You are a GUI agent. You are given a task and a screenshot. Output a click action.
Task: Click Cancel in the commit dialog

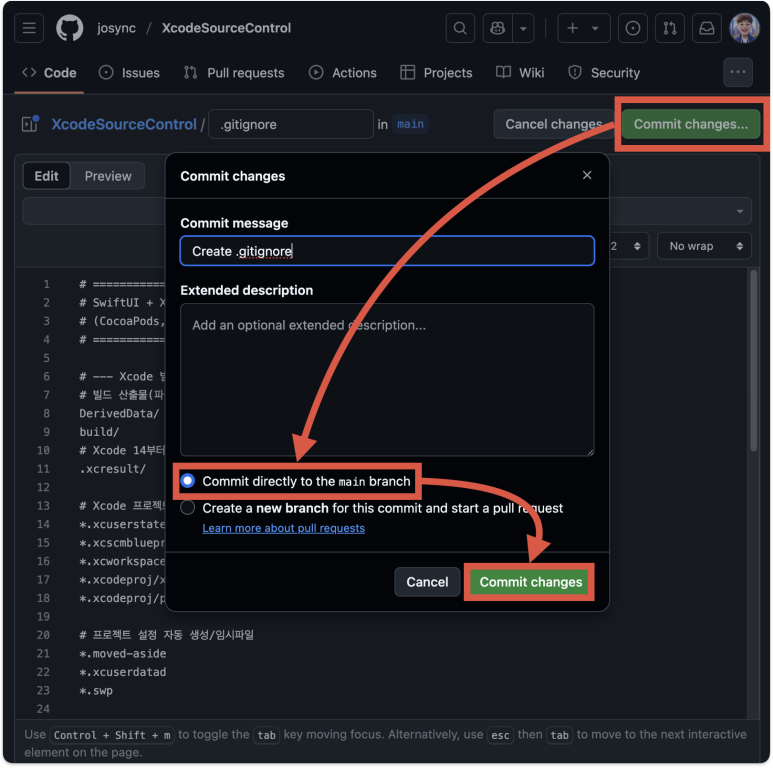click(427, 582)
